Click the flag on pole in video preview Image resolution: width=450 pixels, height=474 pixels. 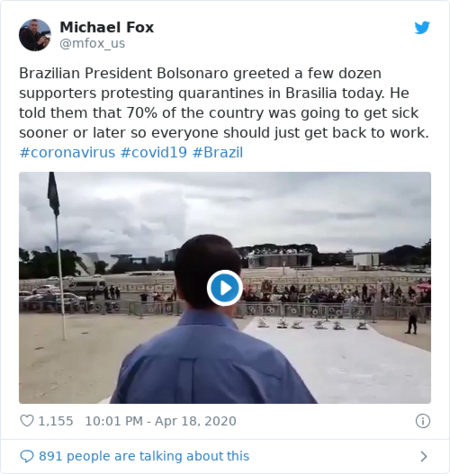coord(54,194)
